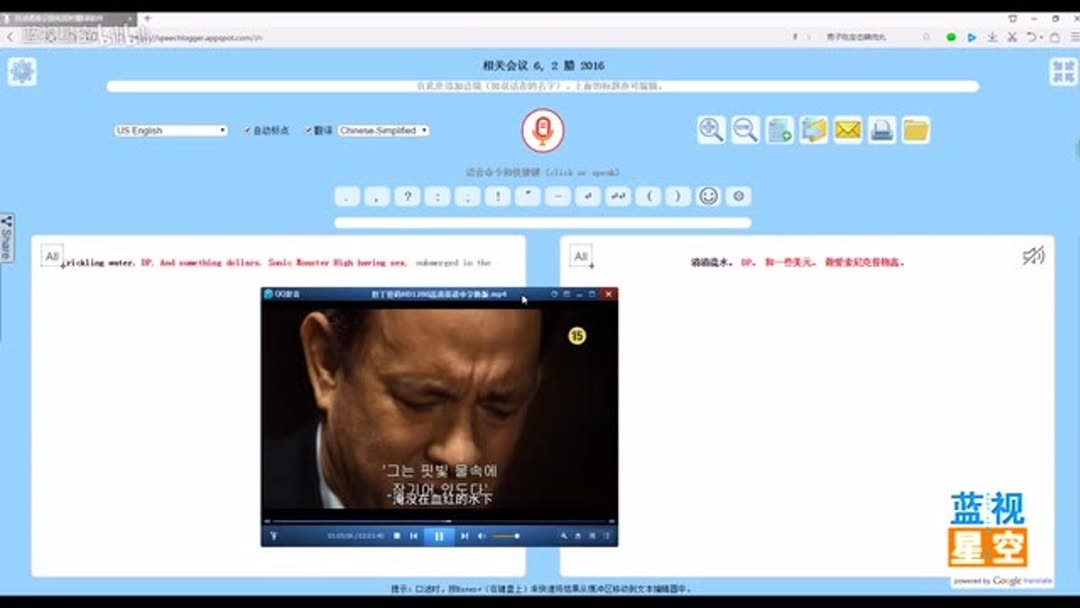Select the zoom-in magnifier icon

710,130
